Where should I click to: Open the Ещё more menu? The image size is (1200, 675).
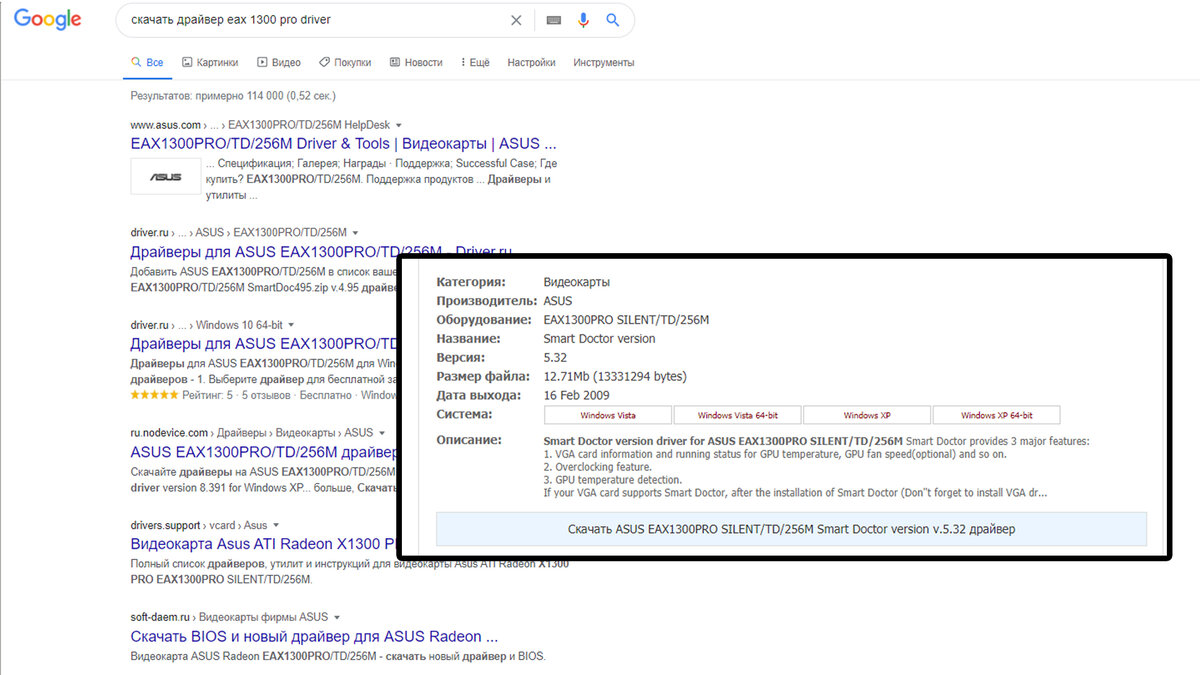pos(475,62)
